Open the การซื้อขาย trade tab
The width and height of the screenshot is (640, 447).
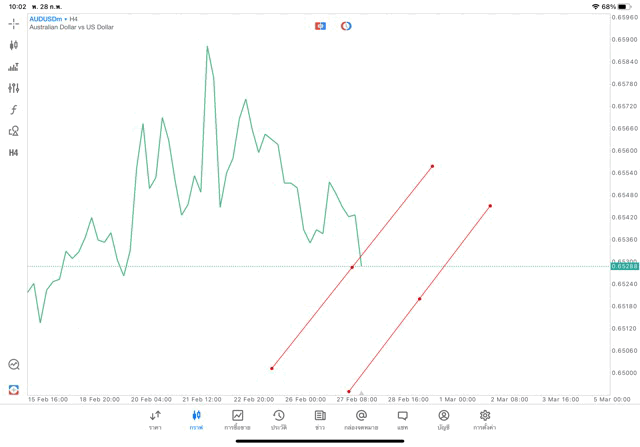[x=237, y=420]
